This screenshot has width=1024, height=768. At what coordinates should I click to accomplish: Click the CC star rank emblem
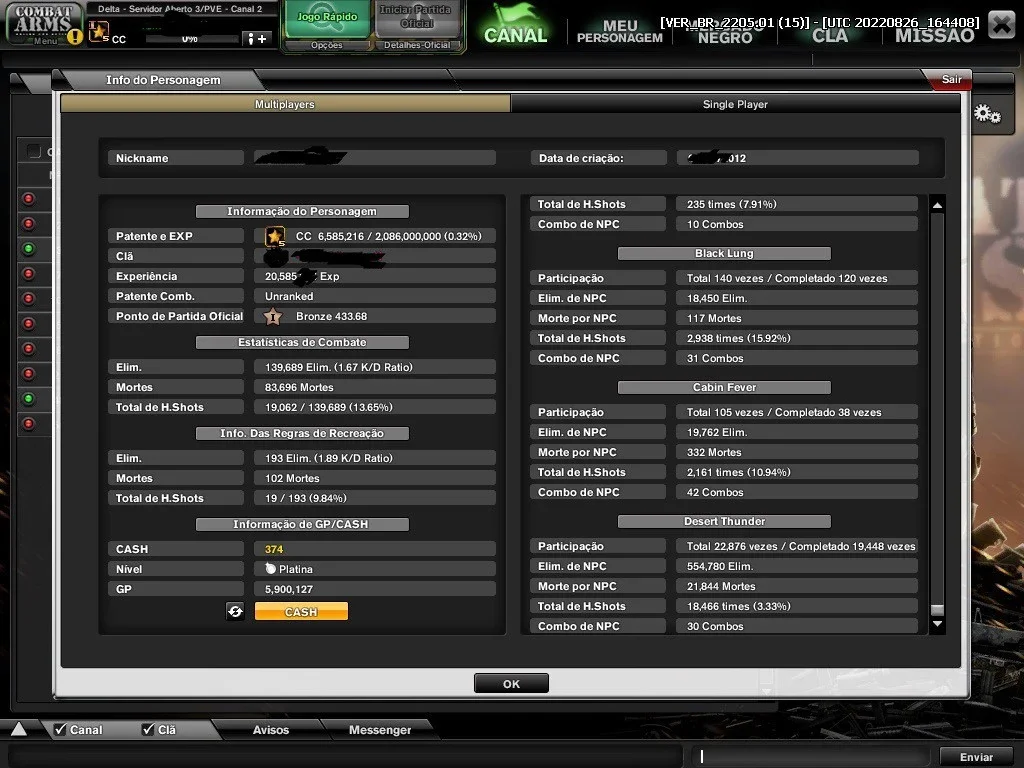tap(275, 236)
